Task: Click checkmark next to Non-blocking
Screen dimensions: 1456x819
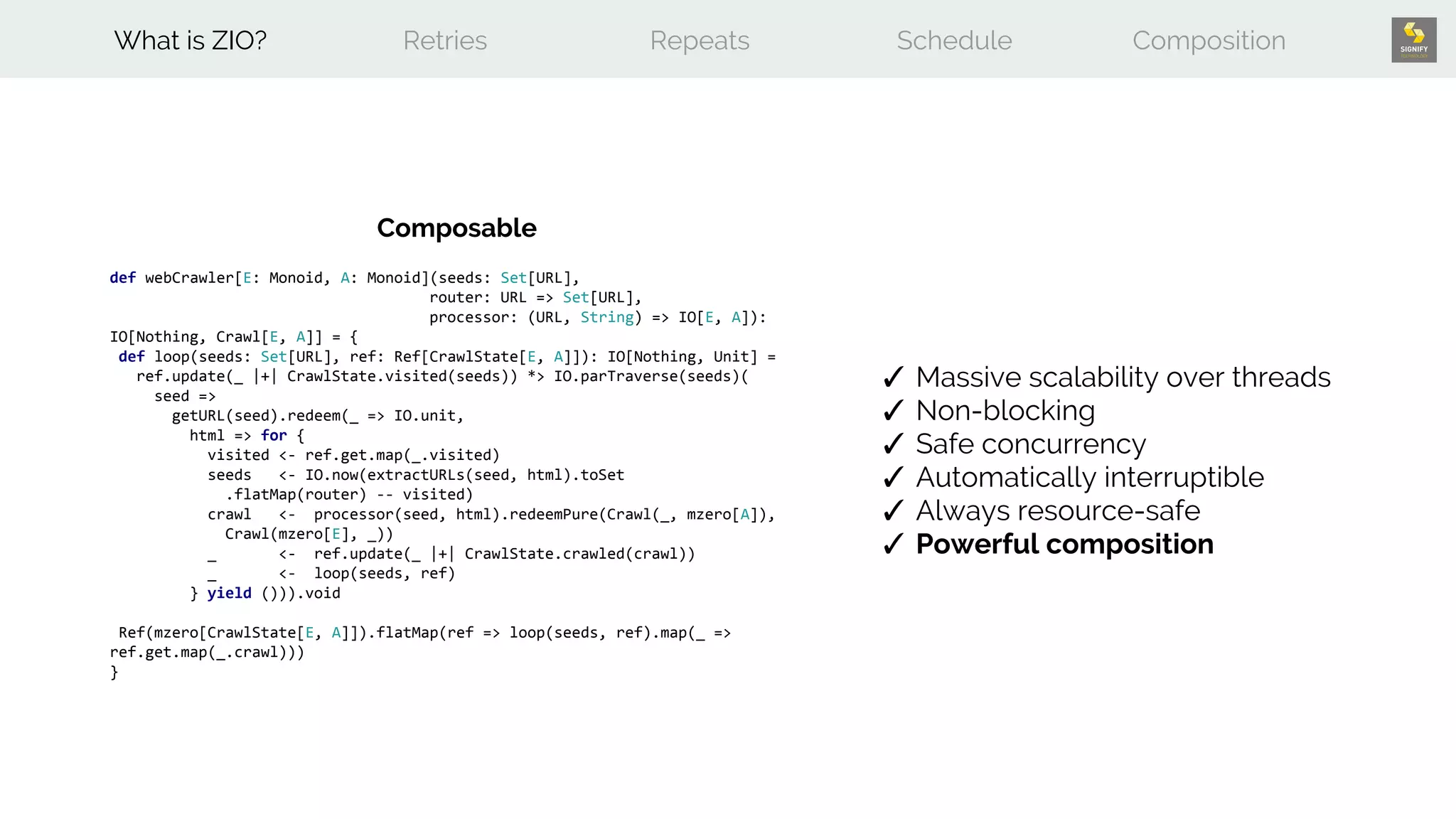Action: [x=893, y=410]
